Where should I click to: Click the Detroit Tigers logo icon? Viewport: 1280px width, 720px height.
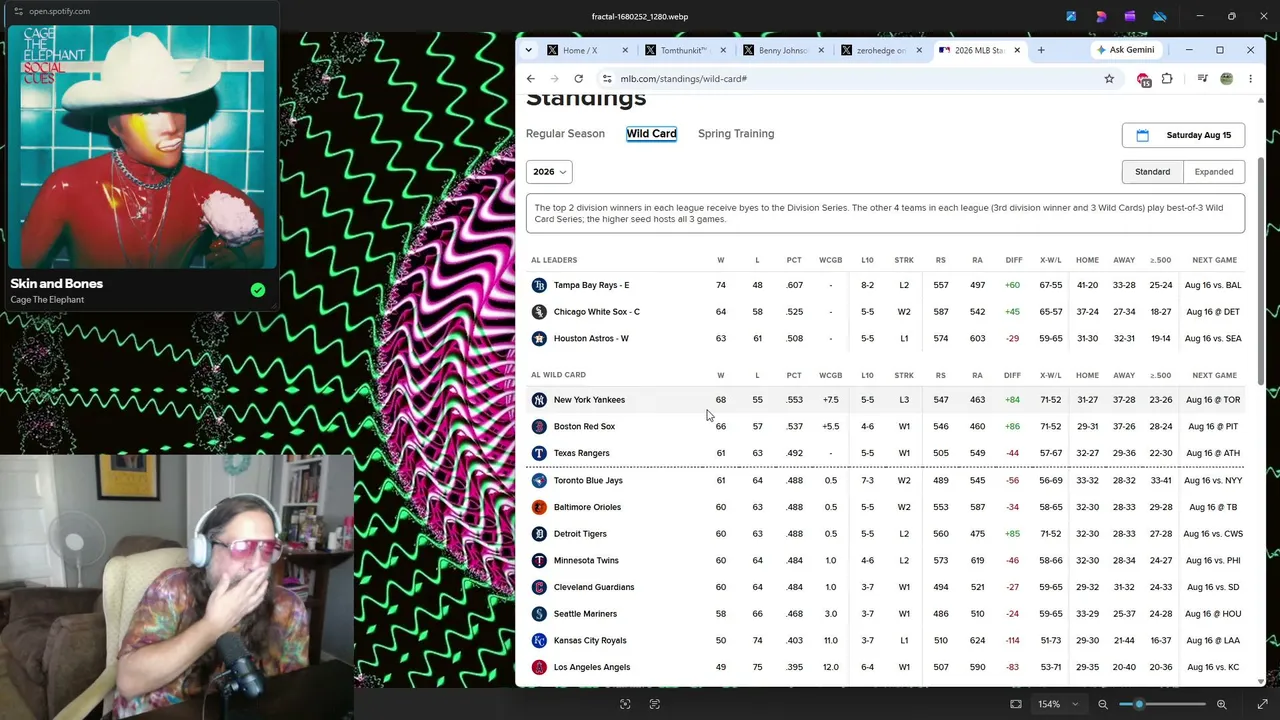[x=539, y=534]
